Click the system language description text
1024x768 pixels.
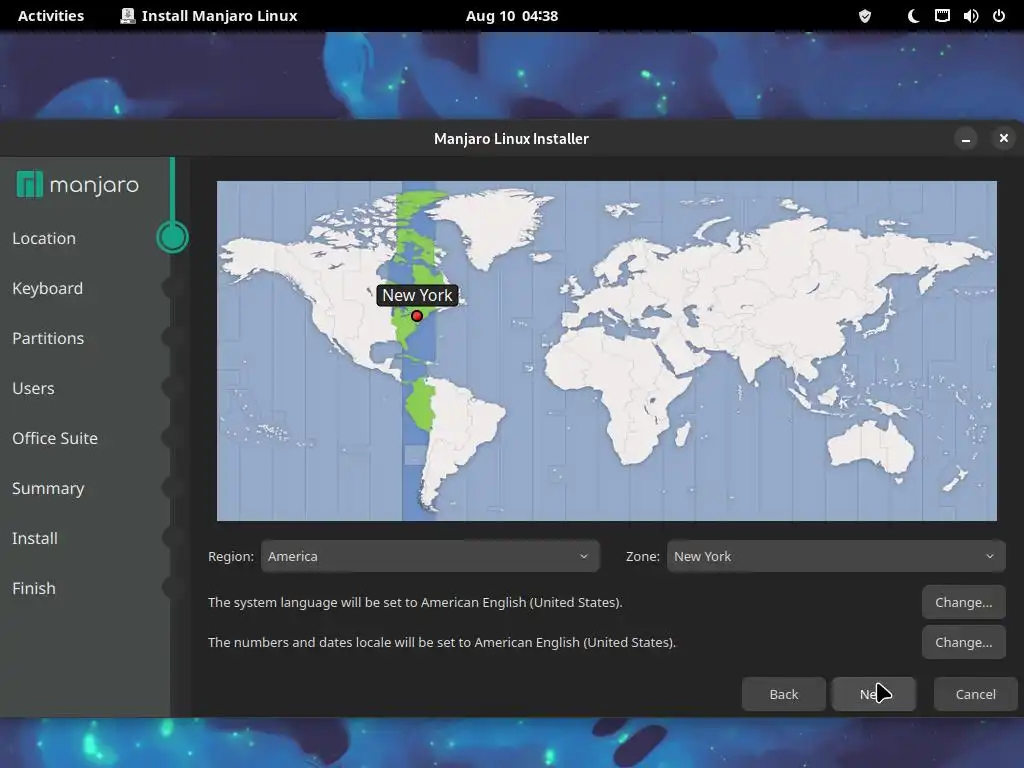click(415, 602)
